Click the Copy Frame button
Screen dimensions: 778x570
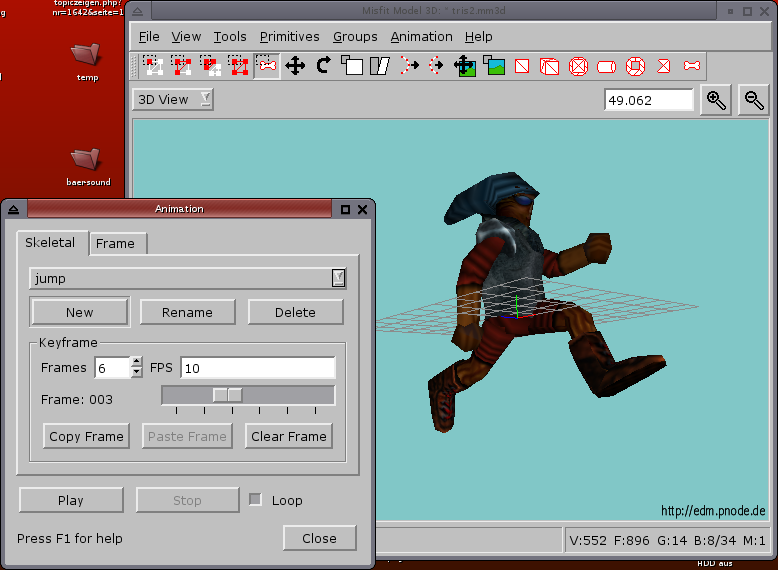[x=86, y=436]
